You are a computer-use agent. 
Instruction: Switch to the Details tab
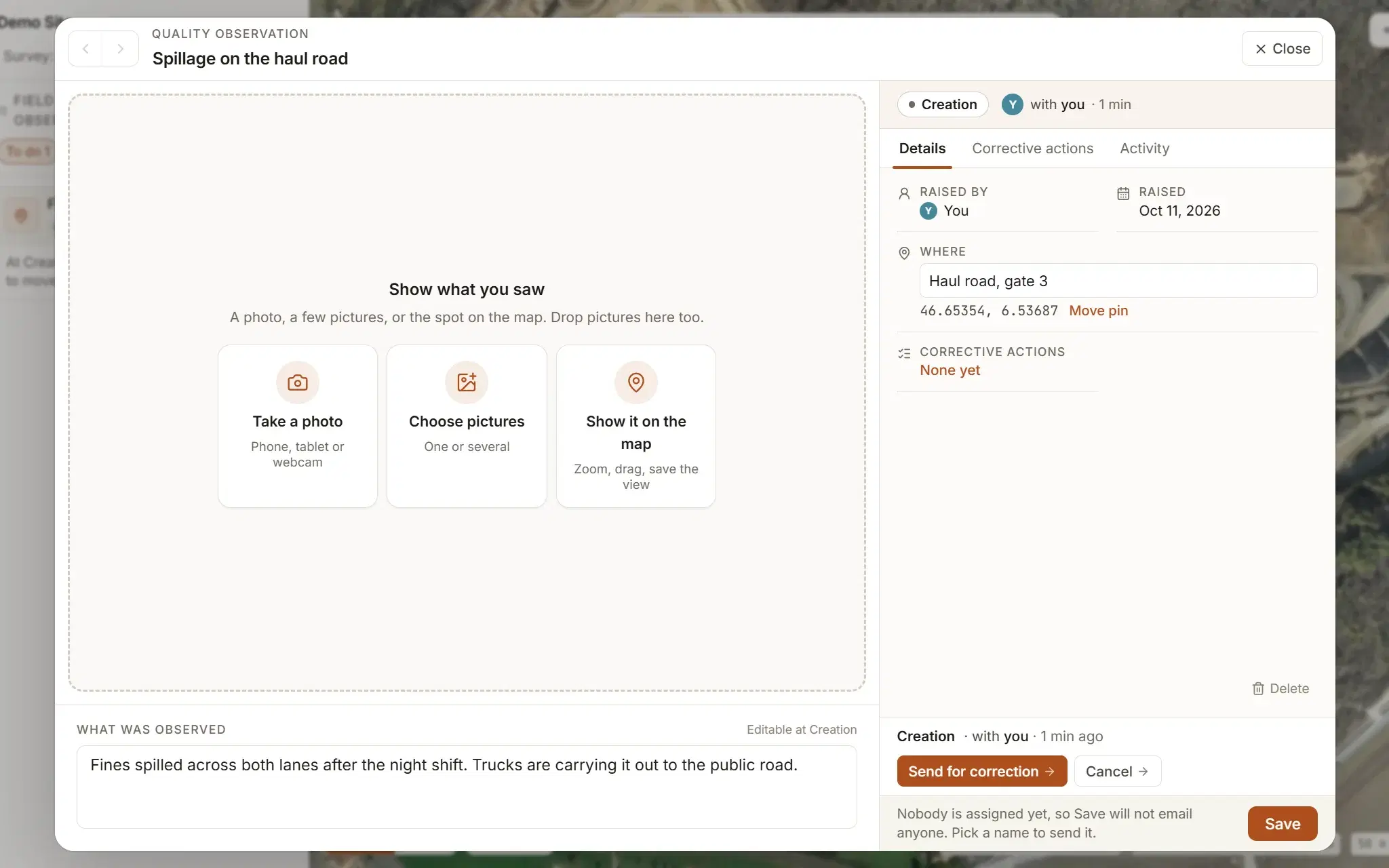coord(922,149)
